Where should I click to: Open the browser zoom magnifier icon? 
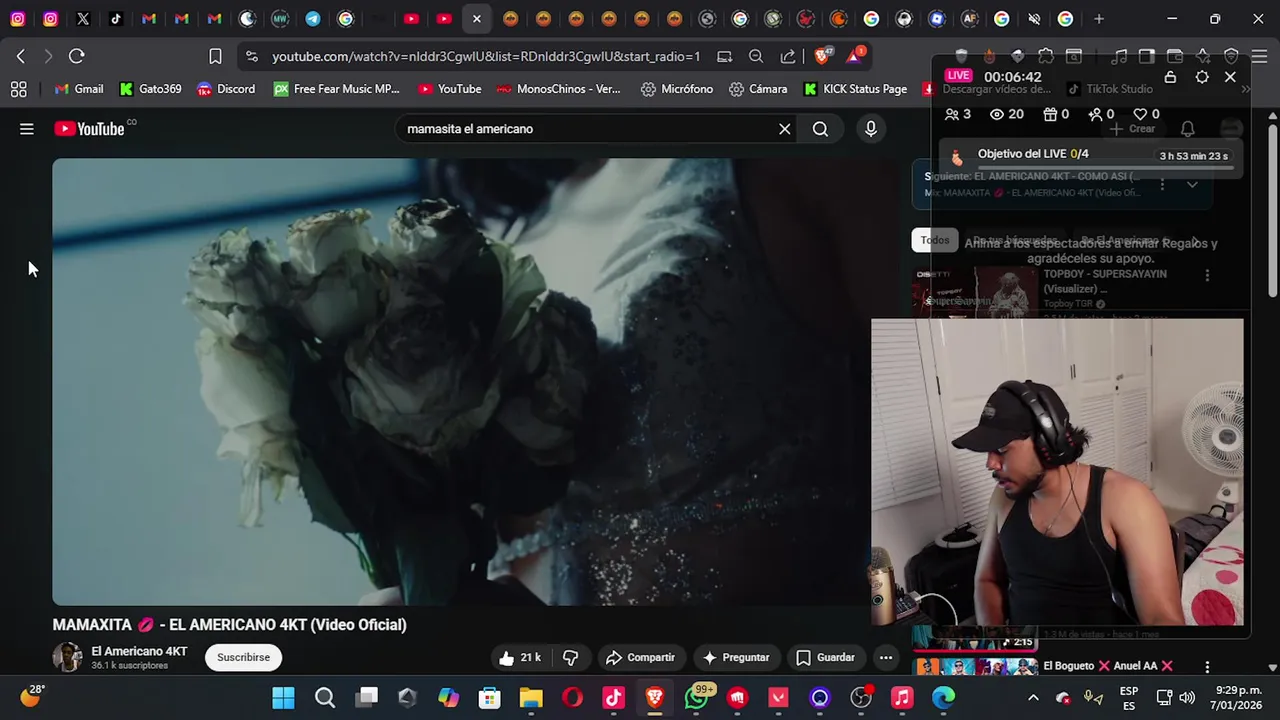click(x=756, y=56)
